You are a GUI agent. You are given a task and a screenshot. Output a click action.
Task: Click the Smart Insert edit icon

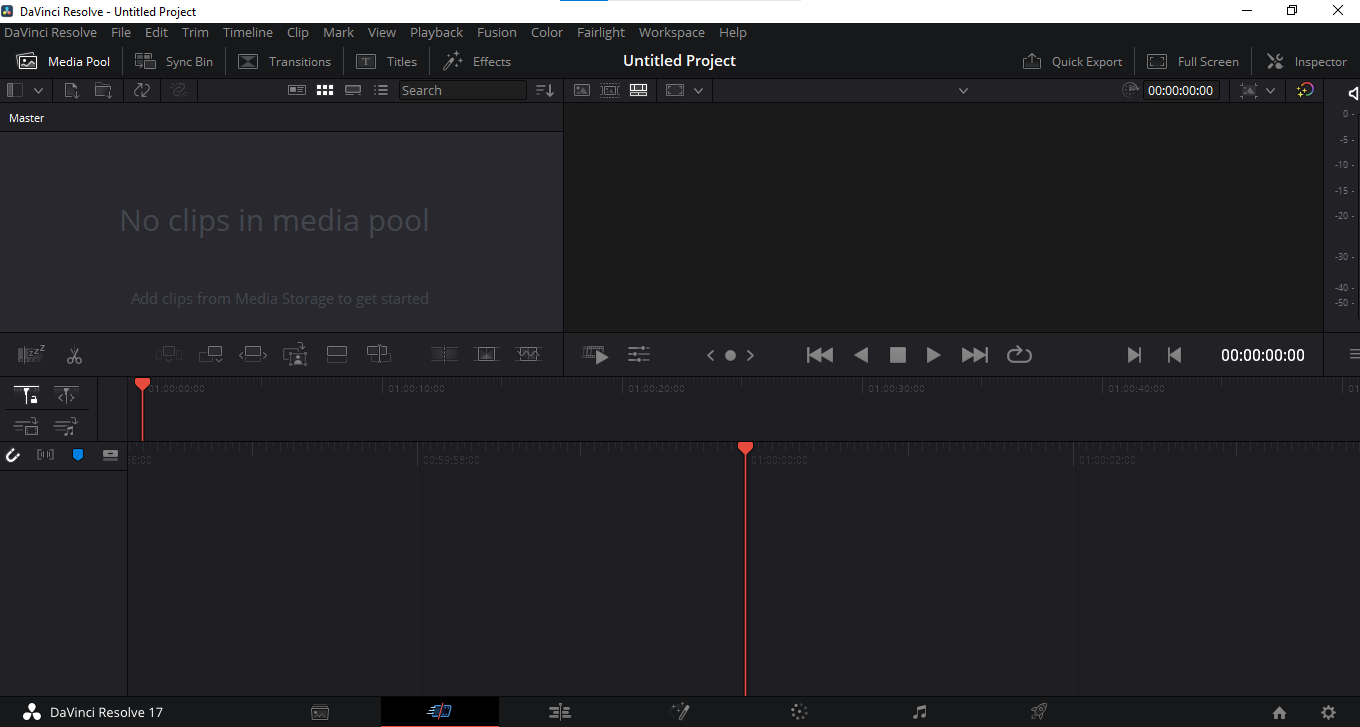click(x=167, y=354)
